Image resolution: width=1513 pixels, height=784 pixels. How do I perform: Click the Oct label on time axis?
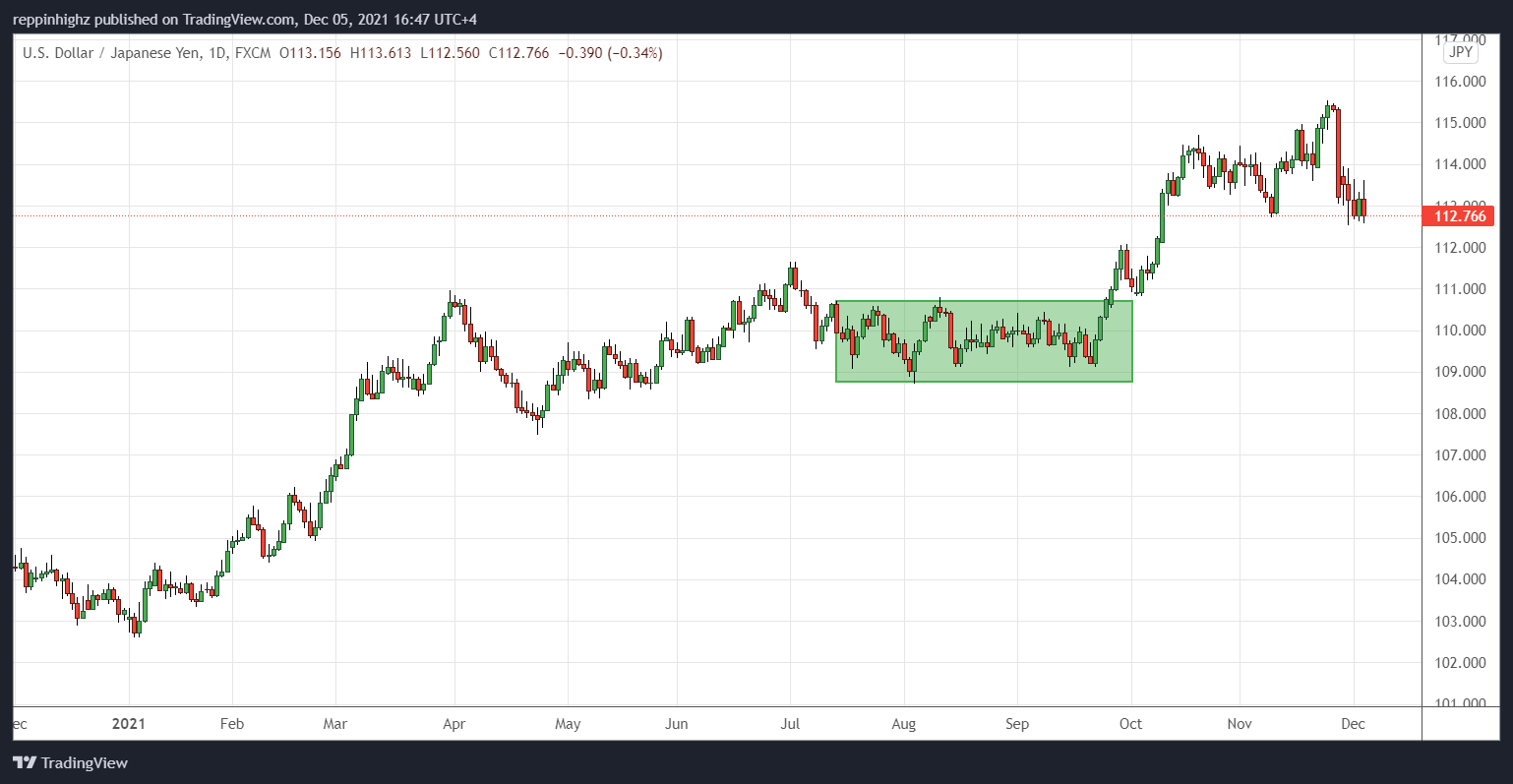1131,724
